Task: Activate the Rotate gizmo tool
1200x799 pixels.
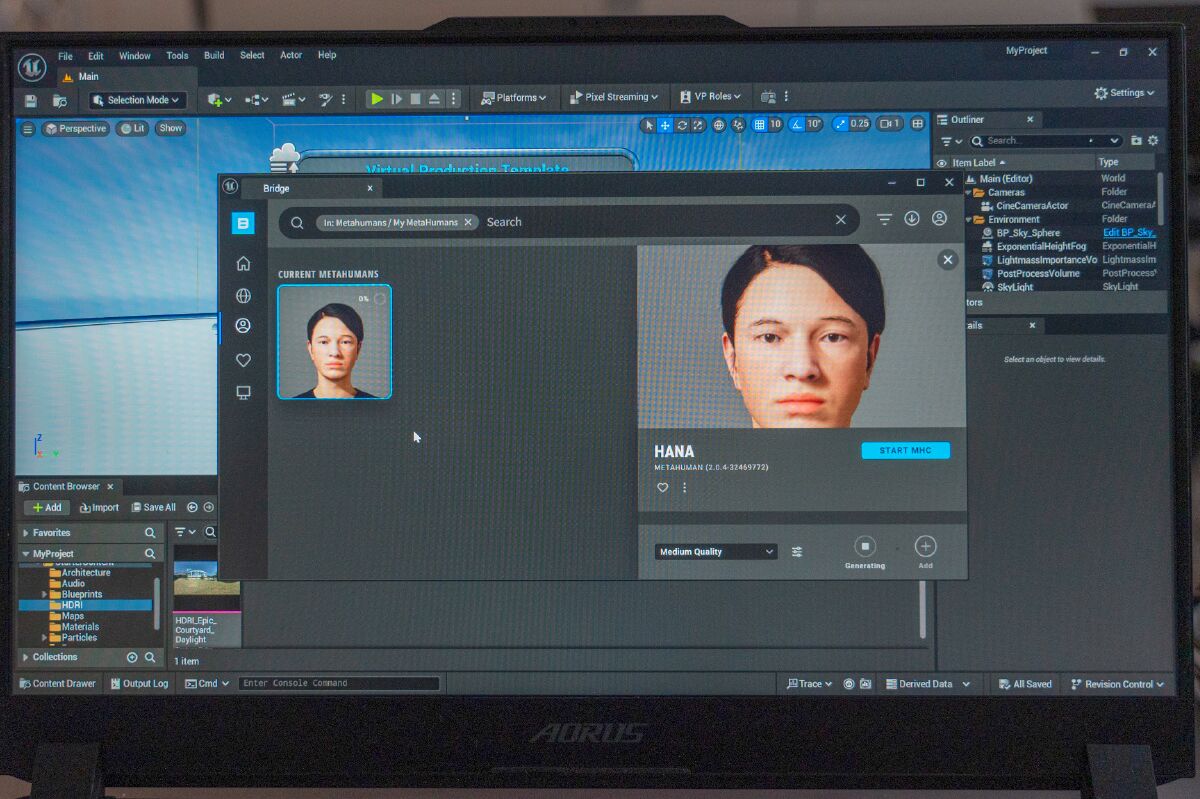Action: coord(682,125)
